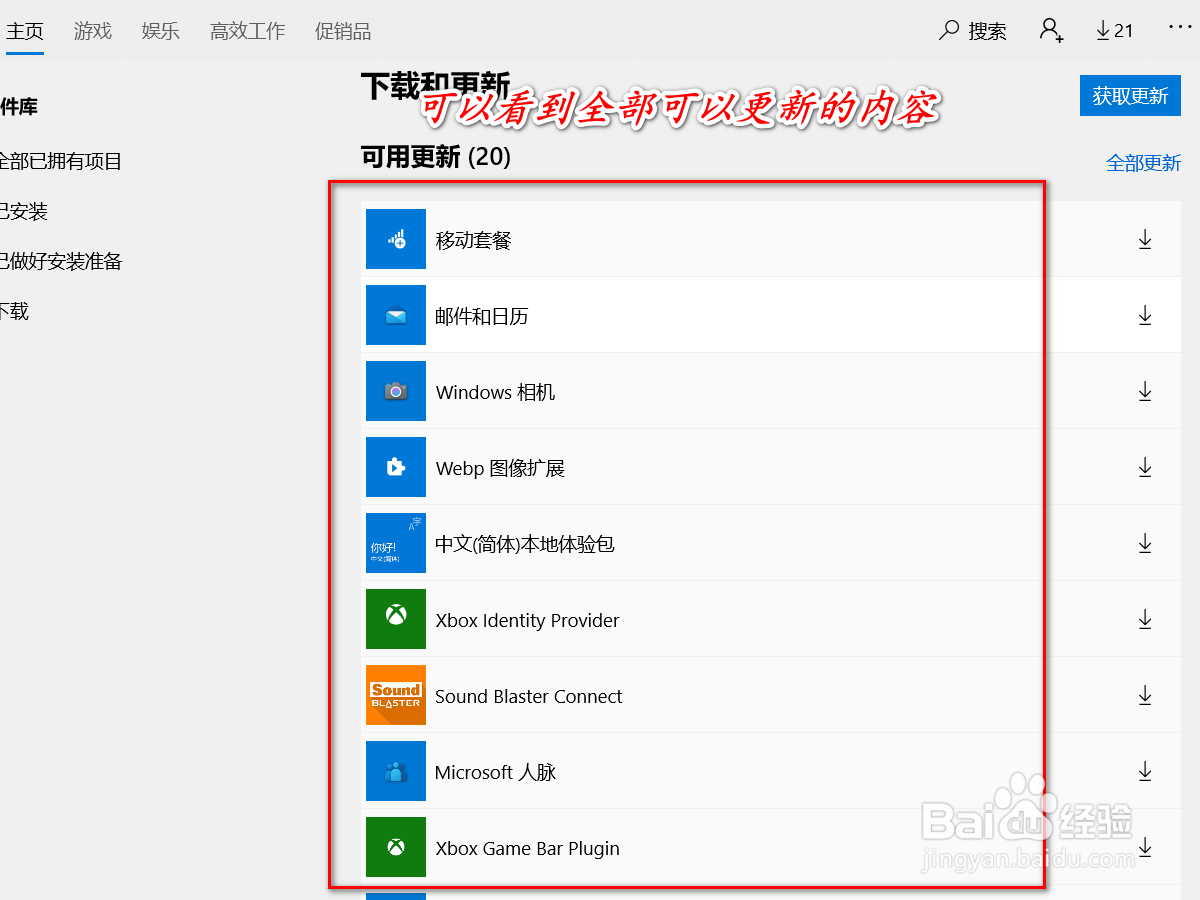
Task: Download the Xbox Identity Provider update
Action: point(1144,619)
